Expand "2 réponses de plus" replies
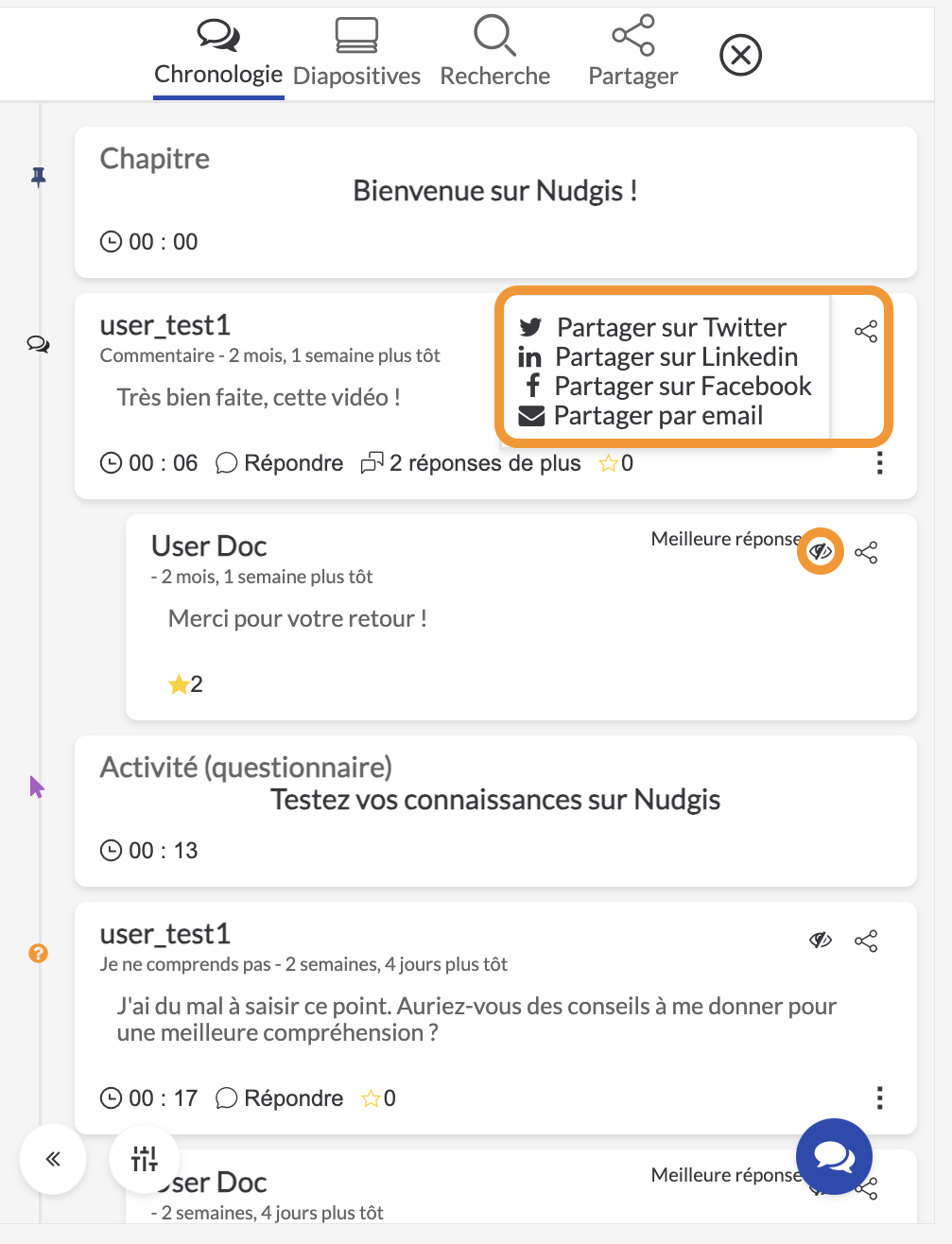 click(471, 463)
